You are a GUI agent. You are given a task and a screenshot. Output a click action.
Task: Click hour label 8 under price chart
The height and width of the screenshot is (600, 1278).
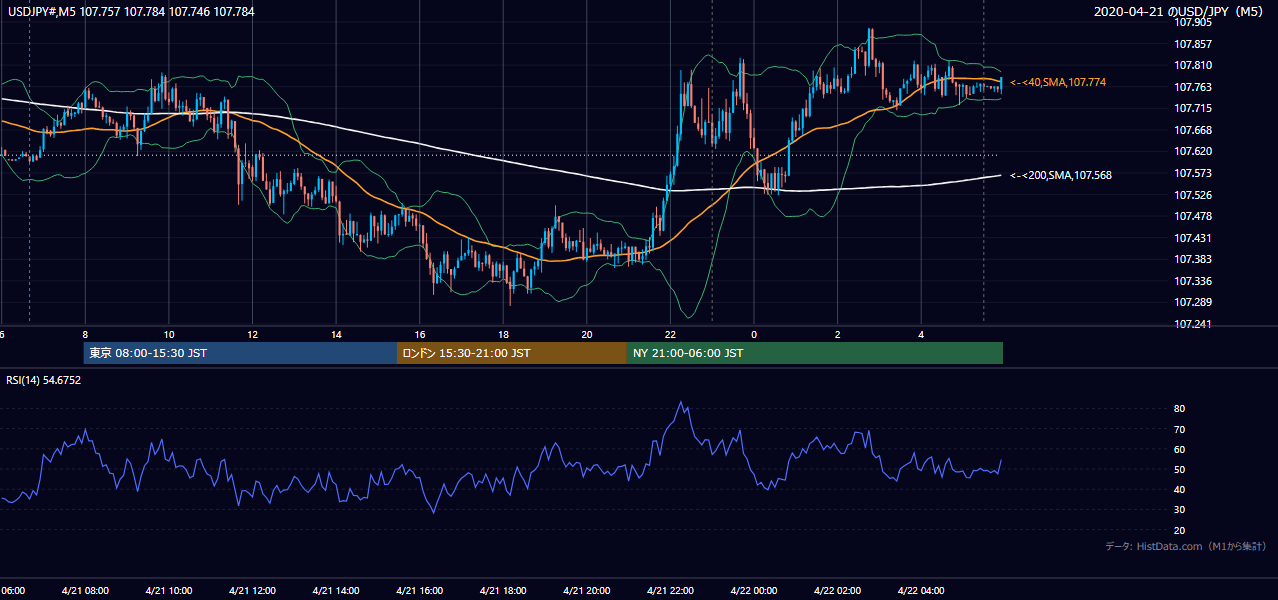coord(85,334)
